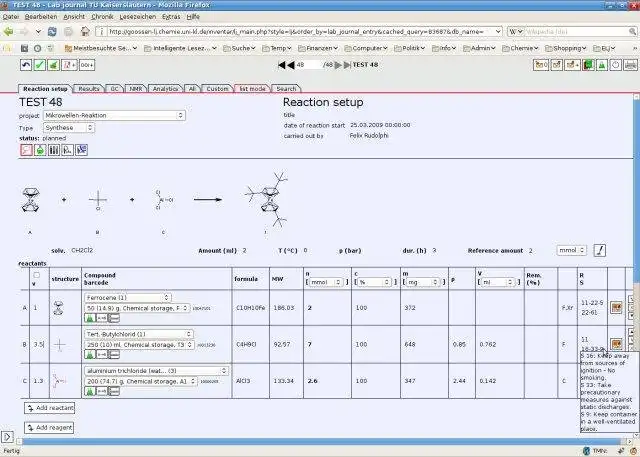
Task: Open the '250 (10) ml, Chemical storage' dropdown
Action: coord(140,344)
